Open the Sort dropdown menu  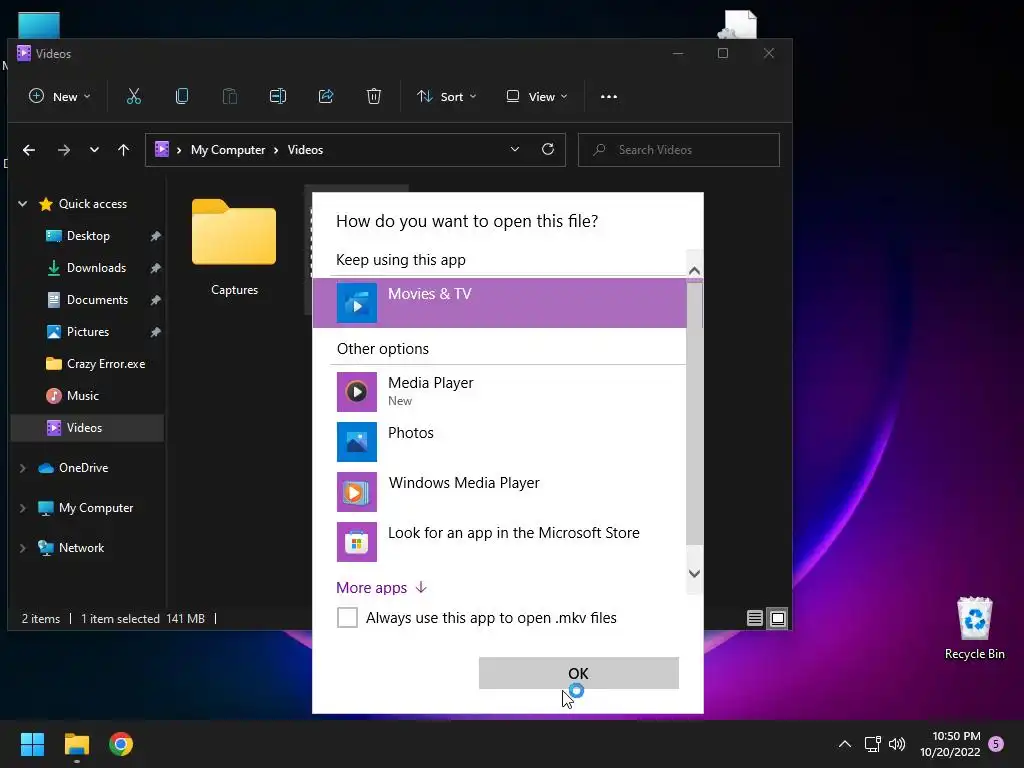tap(447, 97)
